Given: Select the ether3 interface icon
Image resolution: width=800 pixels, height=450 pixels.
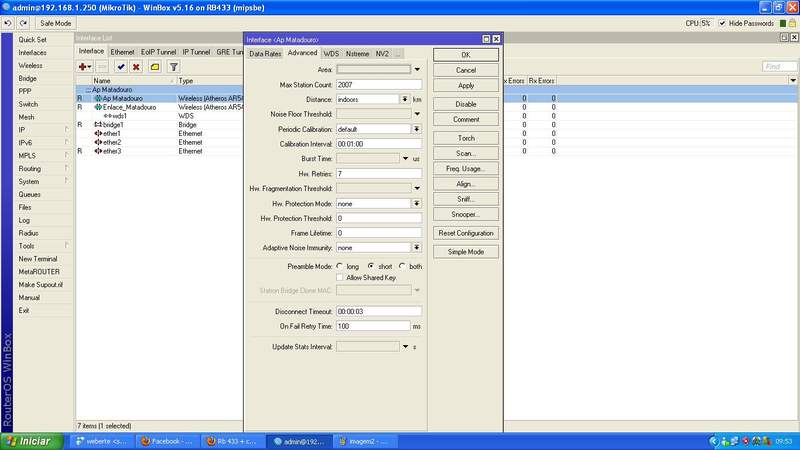Looking at the screenshot, I should point(98,151).
